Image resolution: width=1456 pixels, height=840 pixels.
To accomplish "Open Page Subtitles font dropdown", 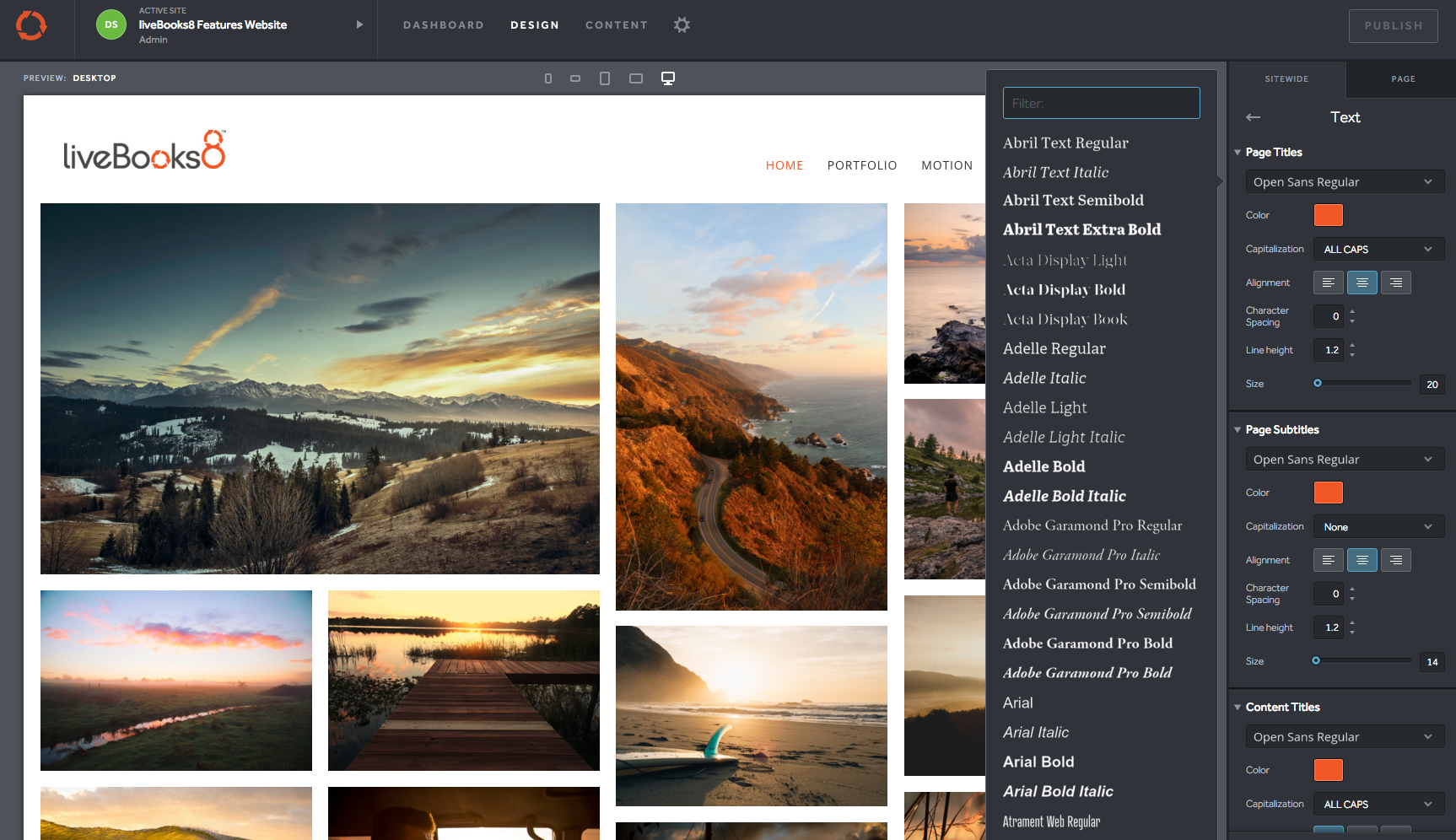I will point(1345,460).
